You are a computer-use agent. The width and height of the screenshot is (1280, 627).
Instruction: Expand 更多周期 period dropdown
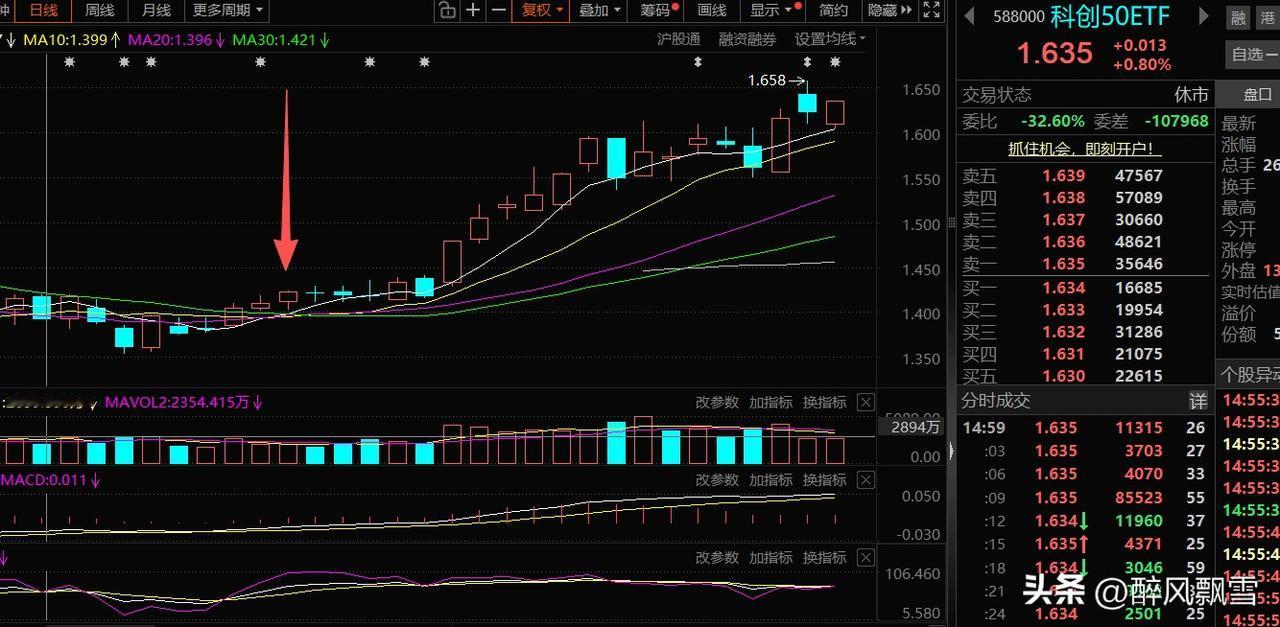point(229,11)
